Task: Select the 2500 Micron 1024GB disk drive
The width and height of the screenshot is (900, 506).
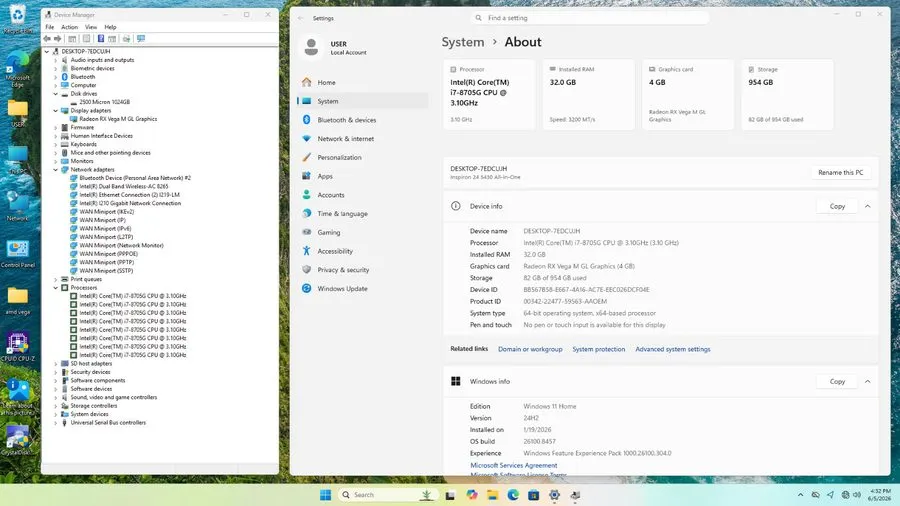Action: [104, 102]
